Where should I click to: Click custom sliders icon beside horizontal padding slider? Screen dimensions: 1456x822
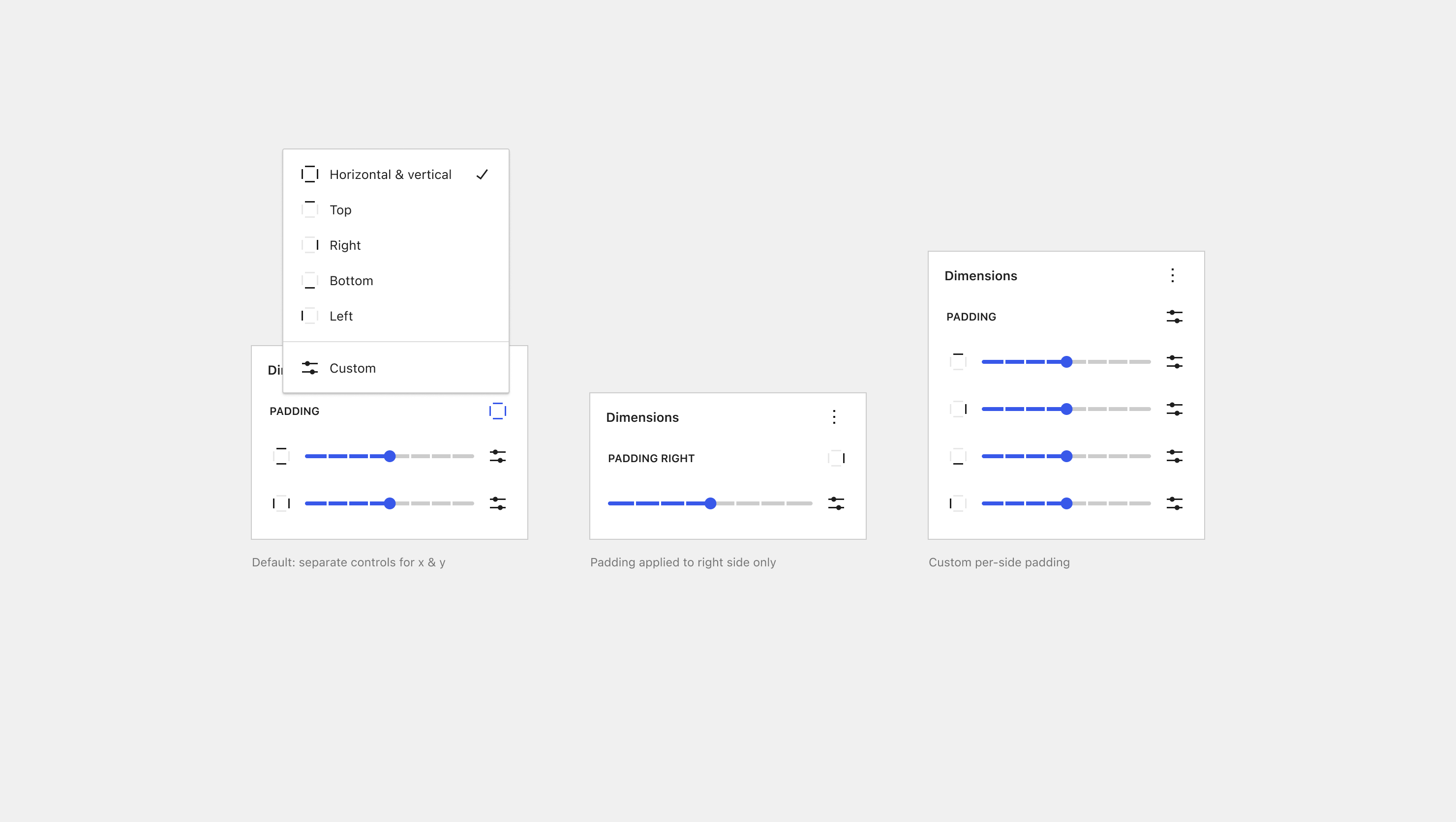tap(497, 503)
